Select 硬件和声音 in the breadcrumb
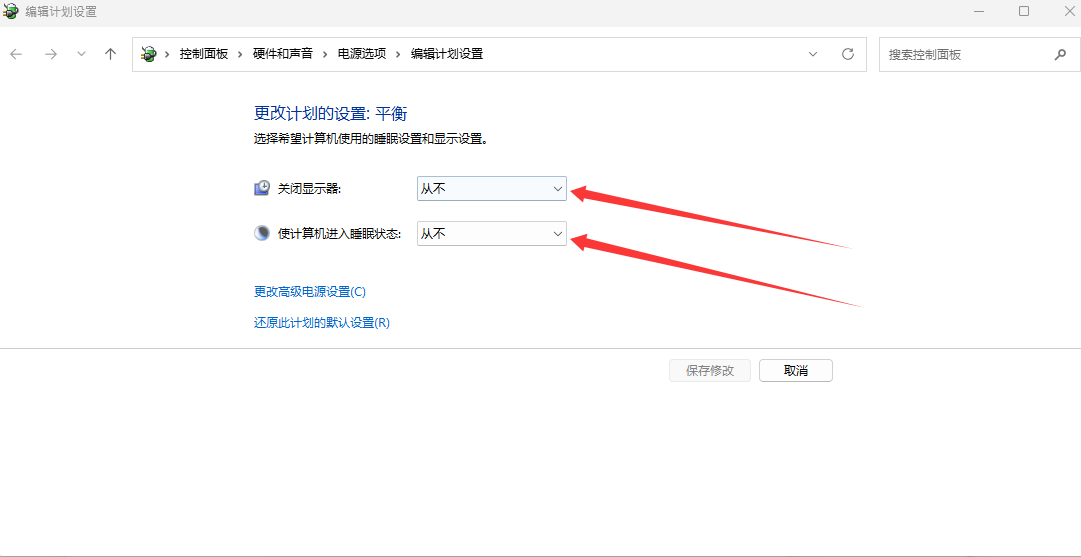 [x=283, y=54]
